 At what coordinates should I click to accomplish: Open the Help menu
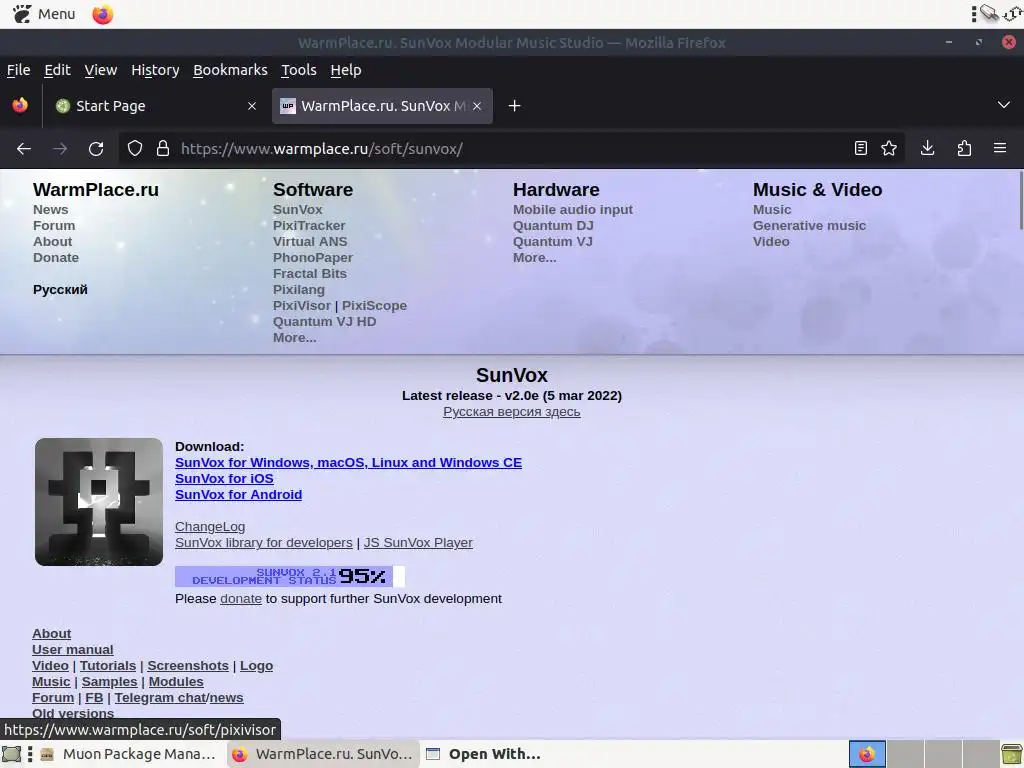pos(346,70)
